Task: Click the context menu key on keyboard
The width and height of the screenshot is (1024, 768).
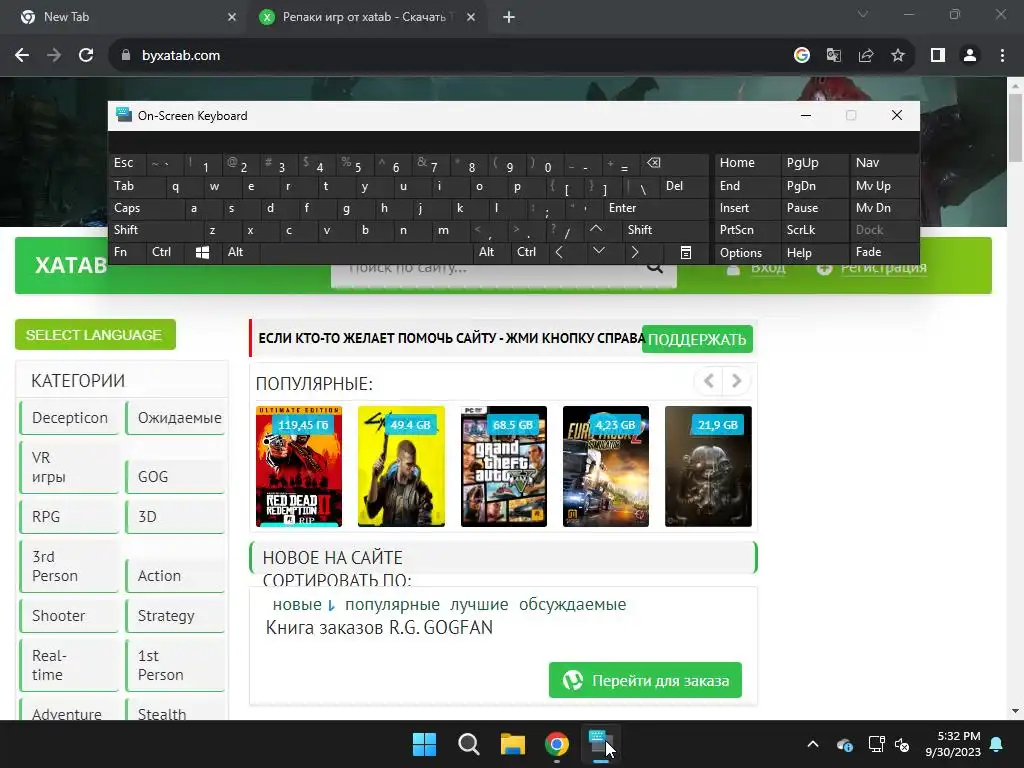Action: coord(686,253)
